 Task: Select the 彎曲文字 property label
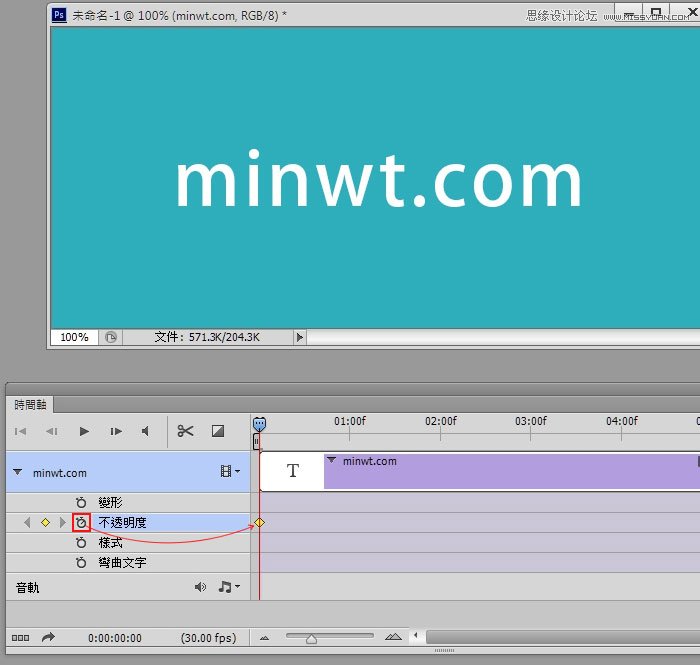[x=122, y=562]
